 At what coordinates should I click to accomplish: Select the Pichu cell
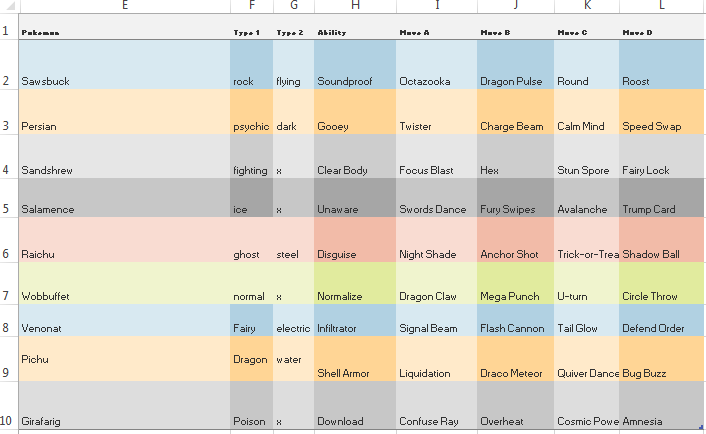[x=125, y=359]
